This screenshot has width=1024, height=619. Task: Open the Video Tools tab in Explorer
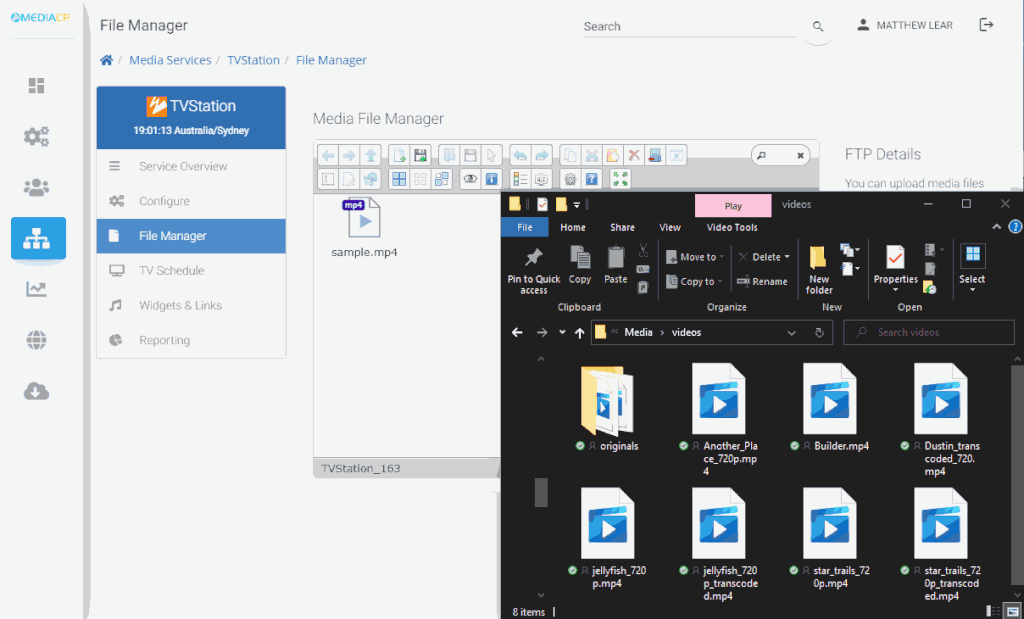point(732,227)
